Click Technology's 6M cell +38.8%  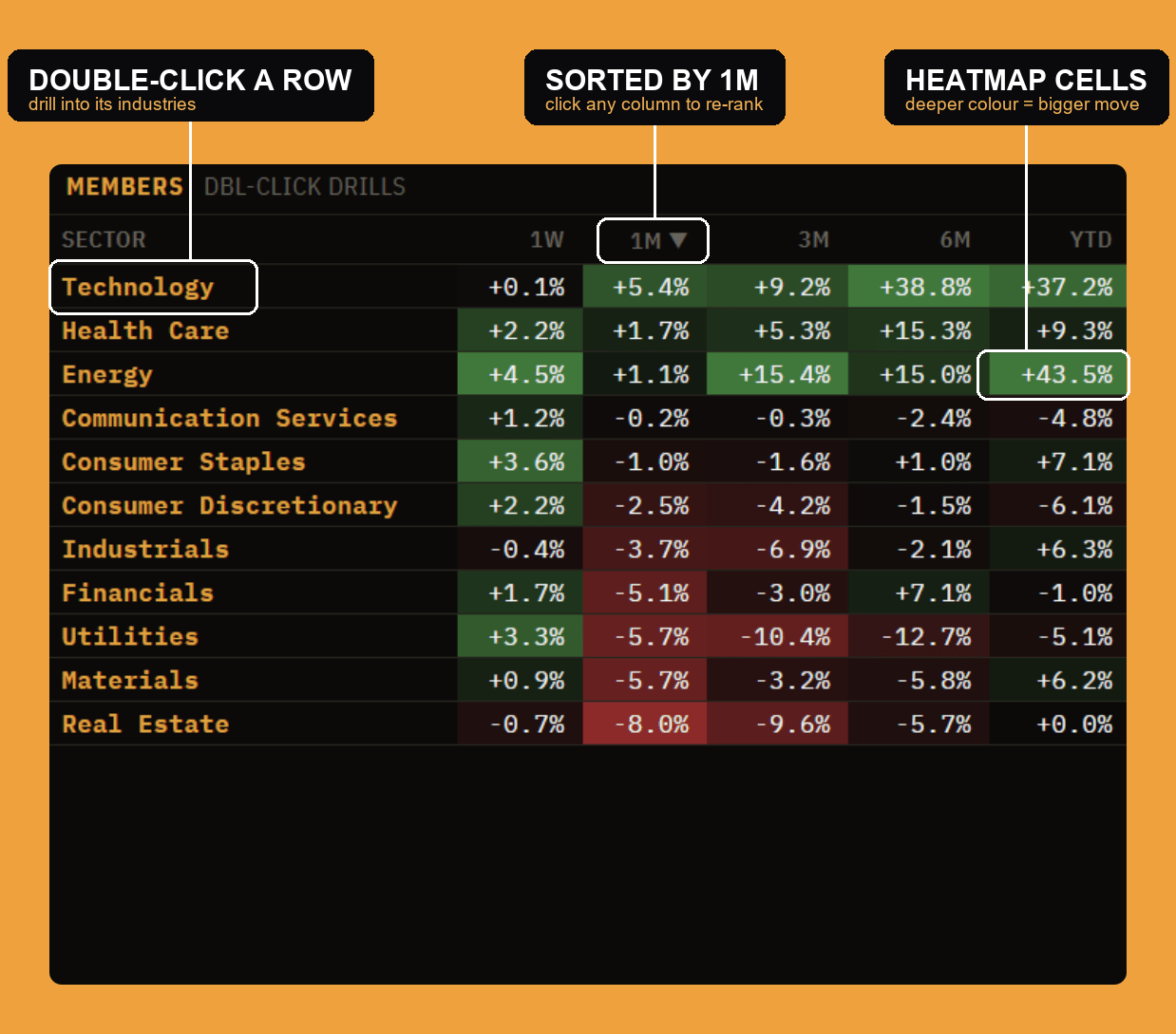tap(919, 287)
